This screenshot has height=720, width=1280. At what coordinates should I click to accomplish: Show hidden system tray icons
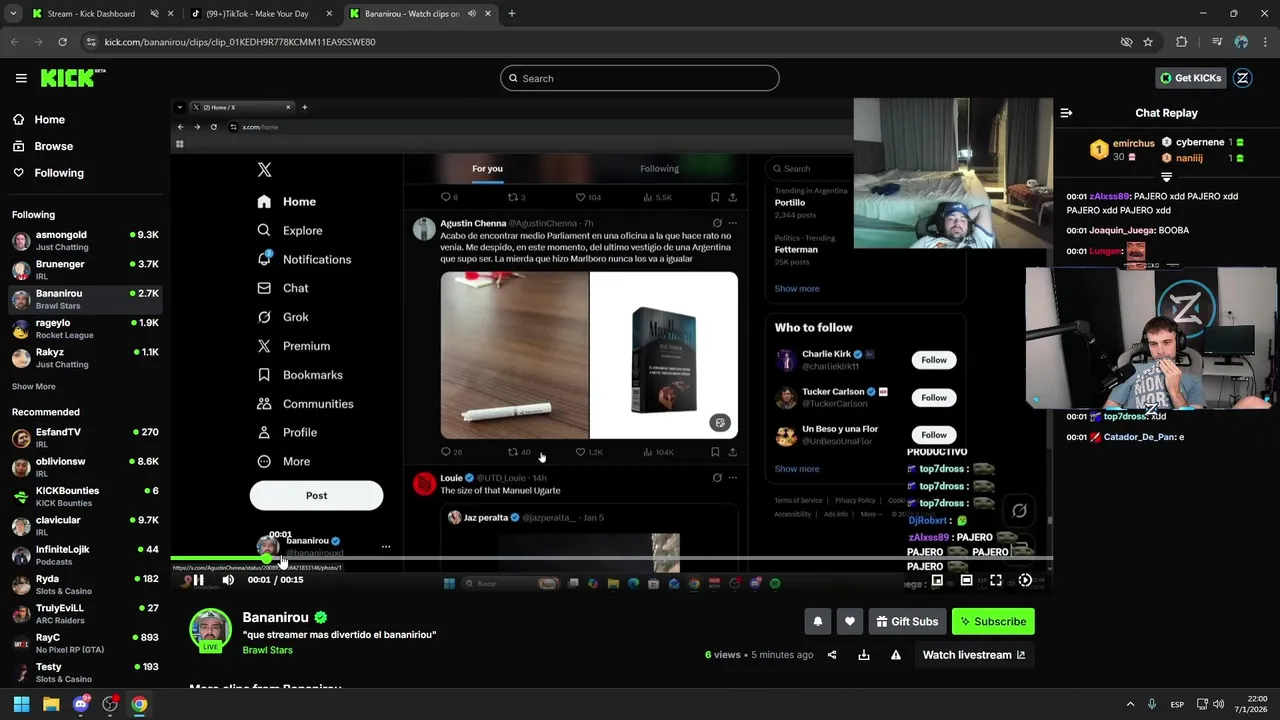pyautogui.click(x=1131, y=704)
